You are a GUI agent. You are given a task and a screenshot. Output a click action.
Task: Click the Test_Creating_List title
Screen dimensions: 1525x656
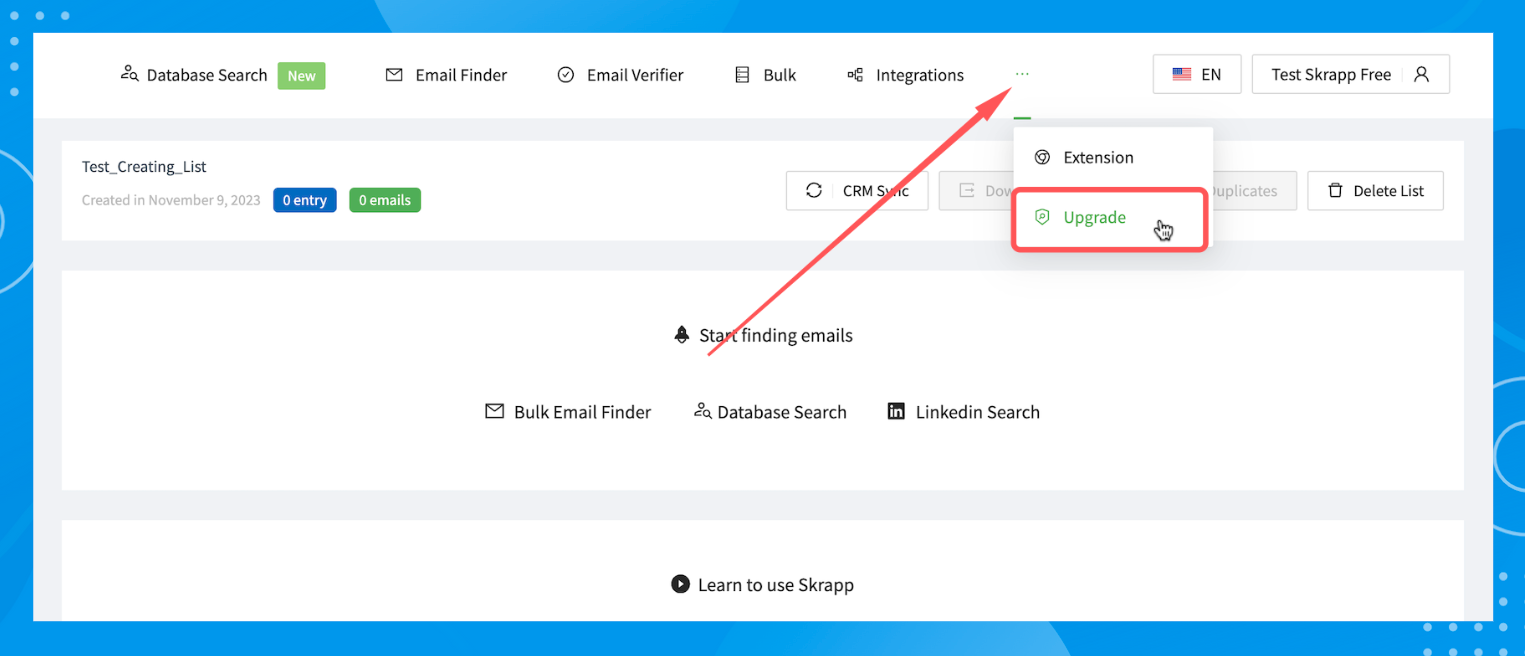[144, 167]
